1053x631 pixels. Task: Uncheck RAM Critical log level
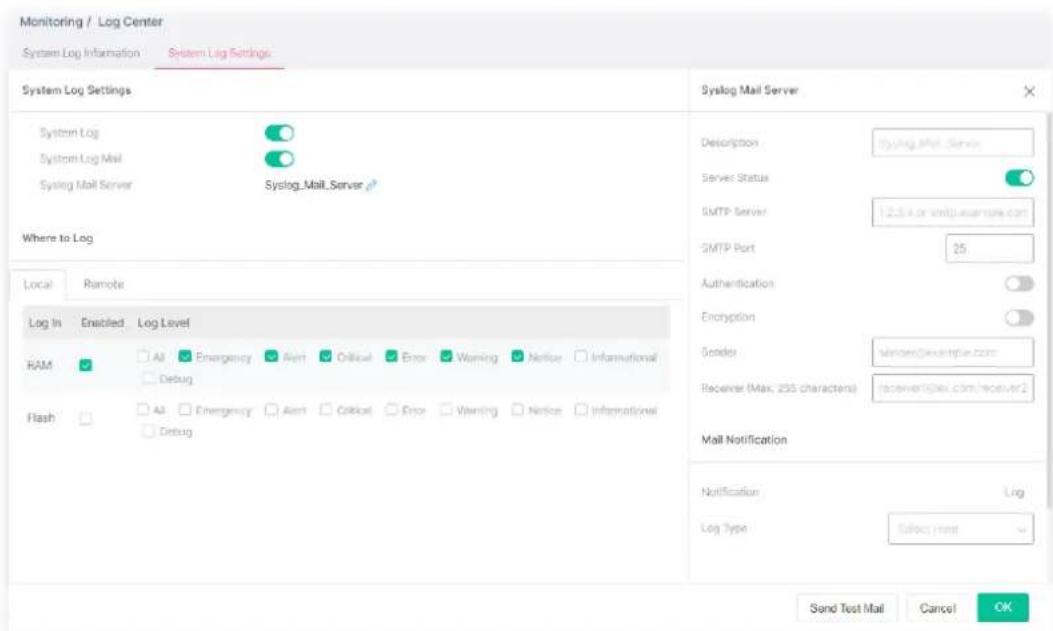pyautogui.click(x=326, y=356)
